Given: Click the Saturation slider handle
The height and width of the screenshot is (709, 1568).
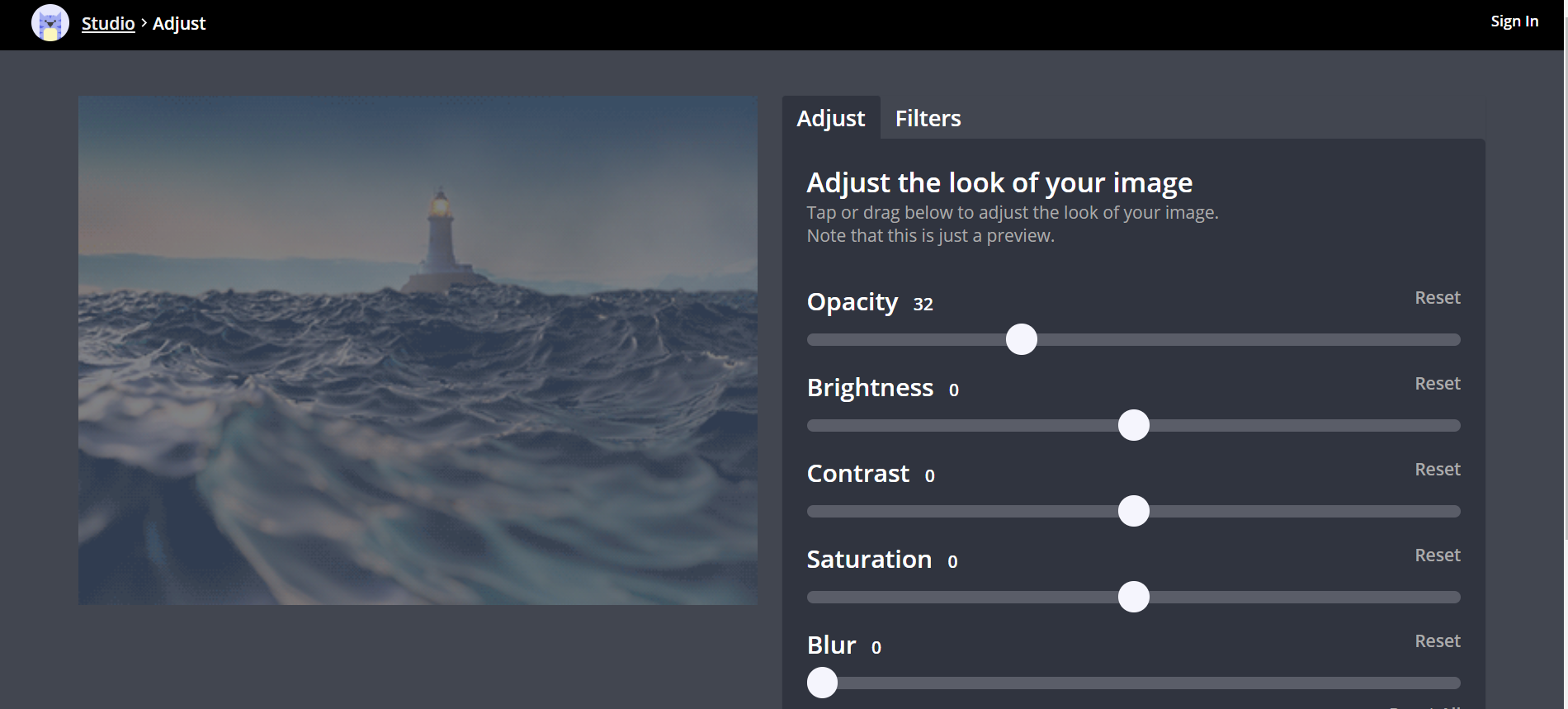Looking at the screenshot, I should pyautogui.click(x=1134, y=597).
